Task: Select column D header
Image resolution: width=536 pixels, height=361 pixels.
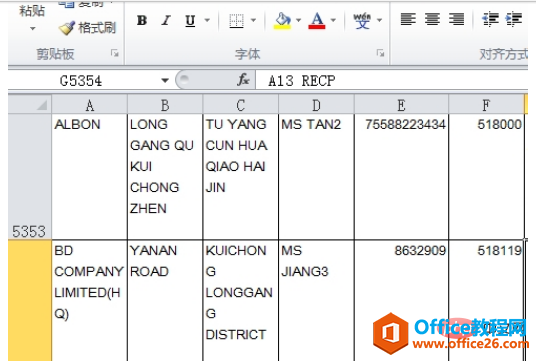Action: [x=317, y=105]
